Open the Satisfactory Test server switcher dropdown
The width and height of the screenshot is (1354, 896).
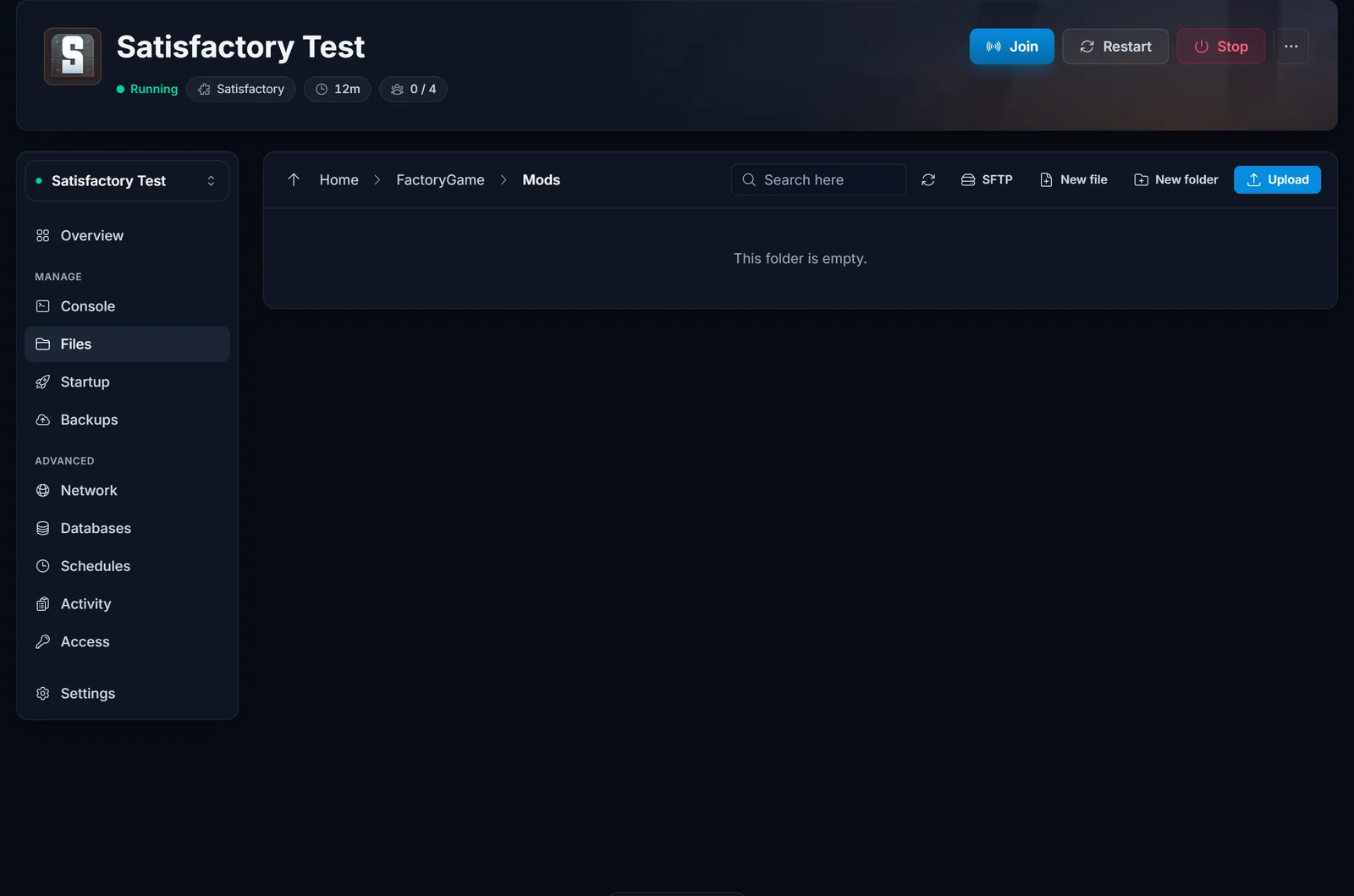click(x=127, y=181)
